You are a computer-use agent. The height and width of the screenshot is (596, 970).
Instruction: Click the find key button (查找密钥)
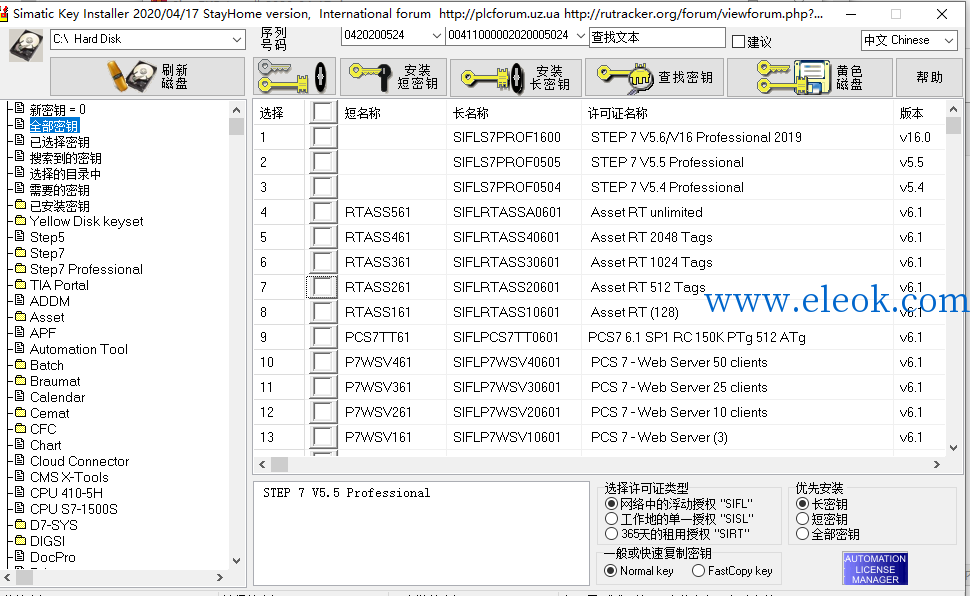655,77
